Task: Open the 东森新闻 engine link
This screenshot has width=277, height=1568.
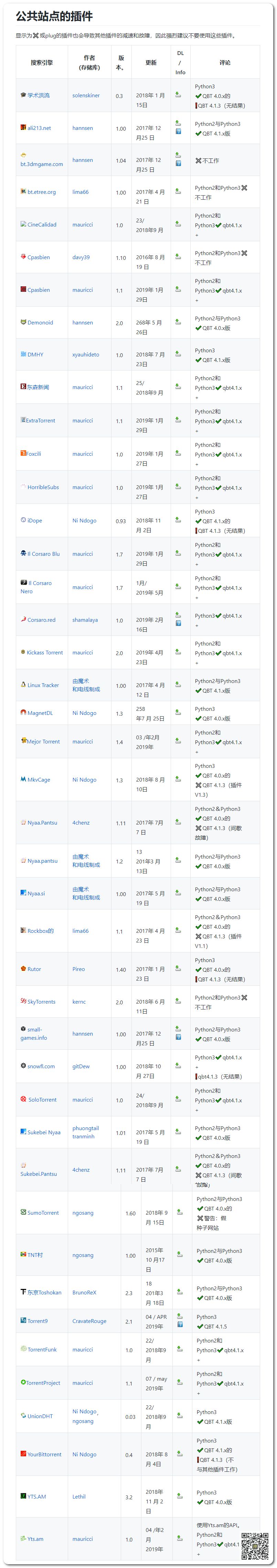Action: click(38, 387)
